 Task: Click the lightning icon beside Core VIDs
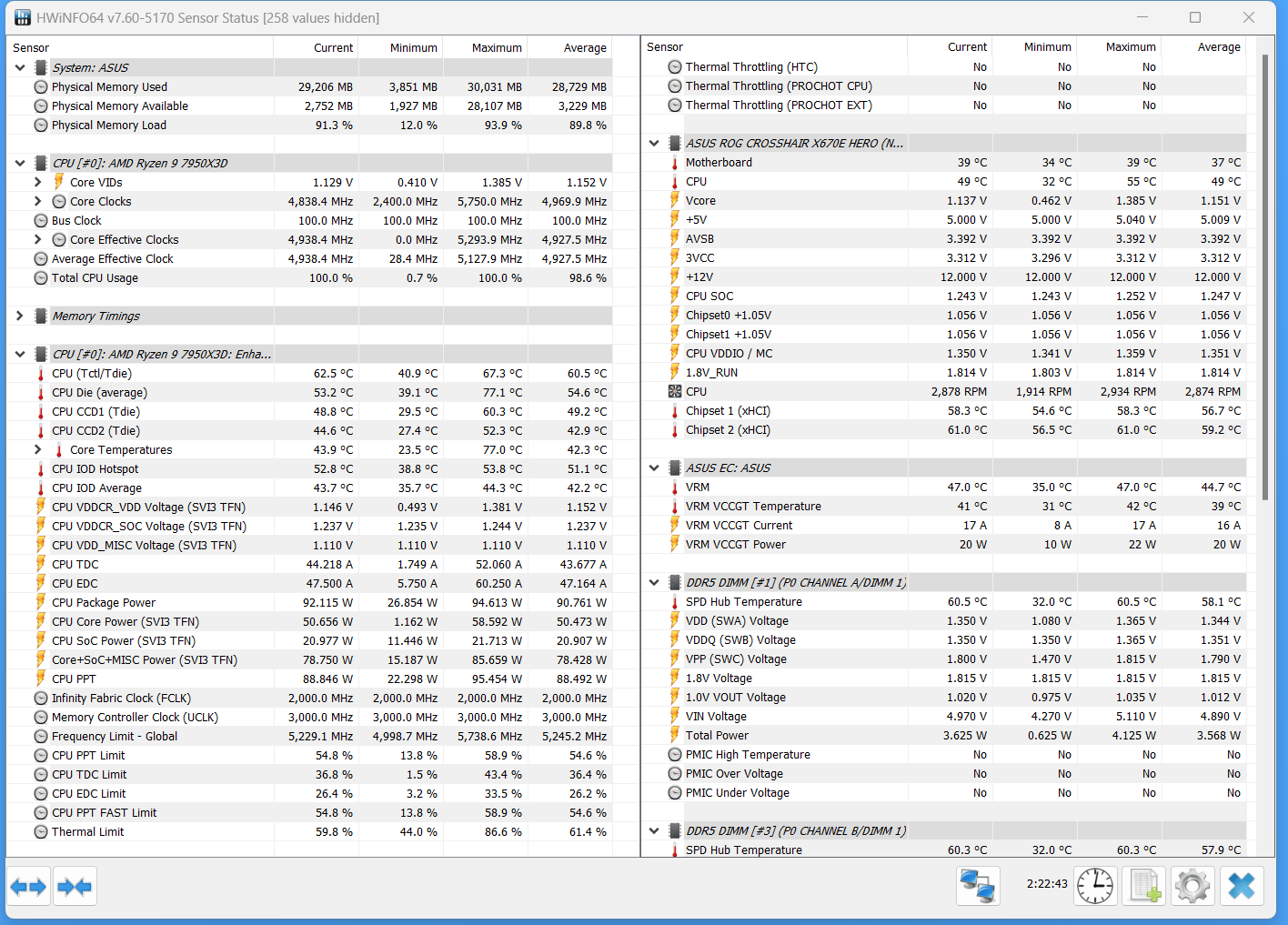coord(59,182)
